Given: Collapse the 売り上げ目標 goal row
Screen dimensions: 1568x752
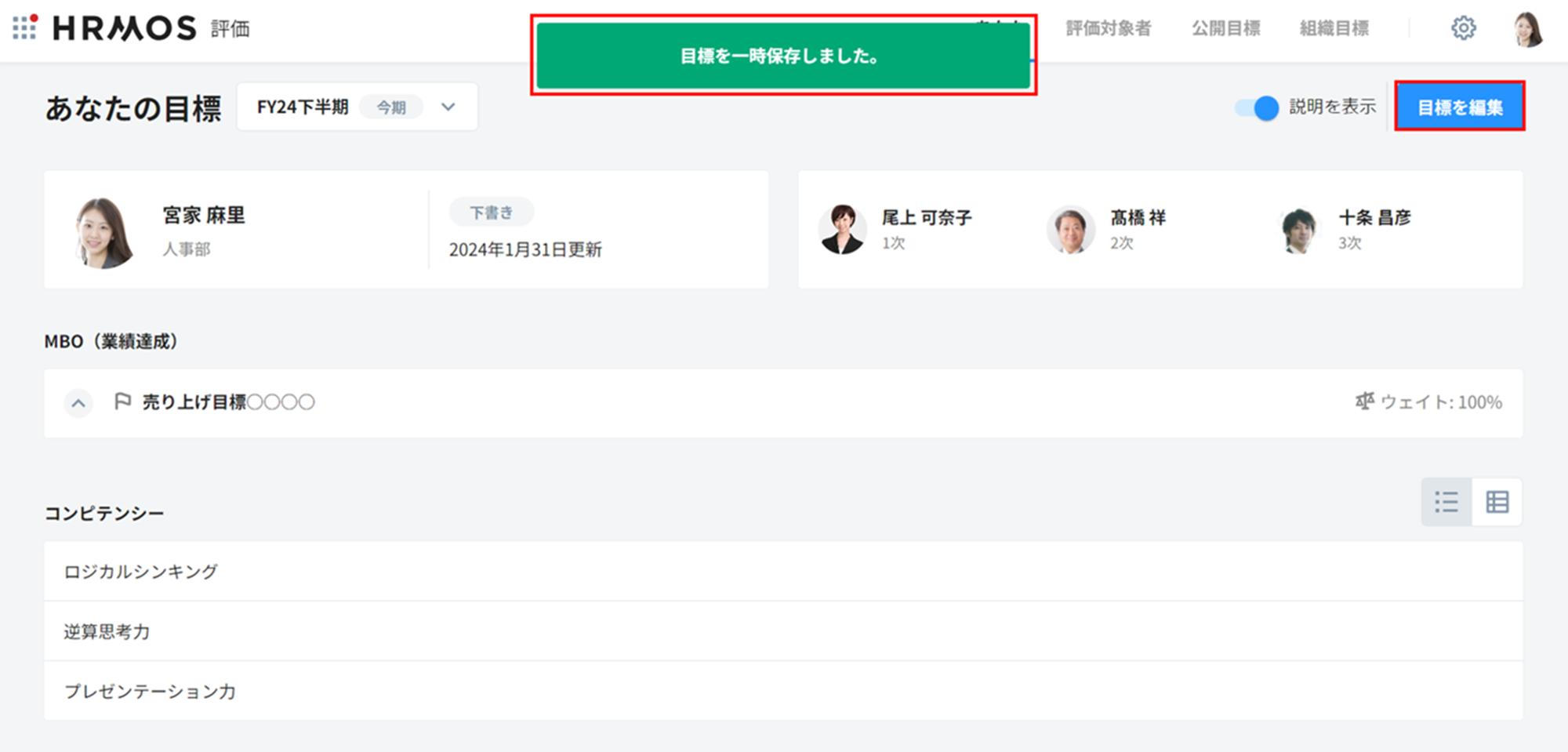Looking at the screenshot, I should coord(78,403).
